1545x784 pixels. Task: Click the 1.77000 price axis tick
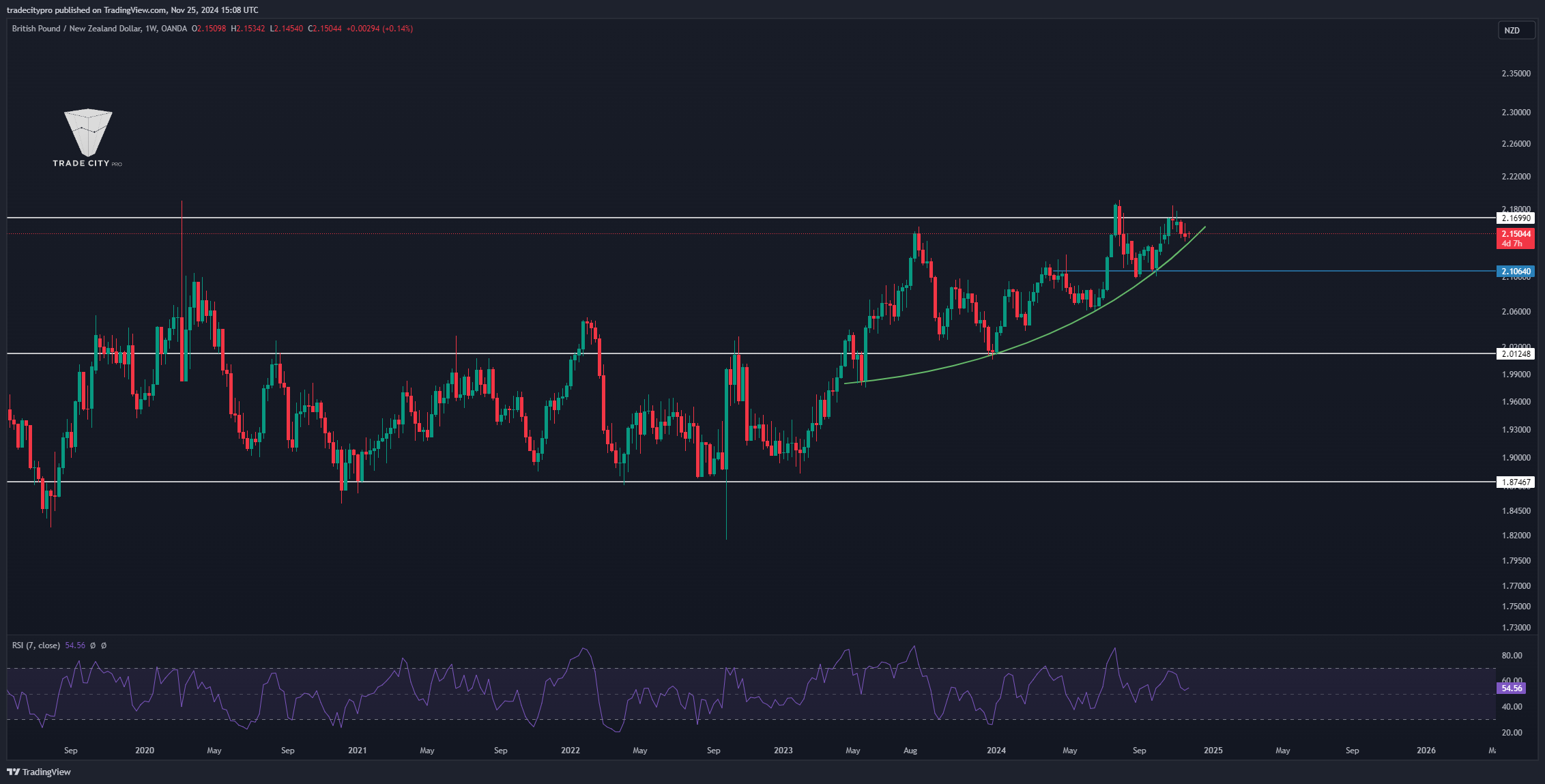tap(1516, 586)
